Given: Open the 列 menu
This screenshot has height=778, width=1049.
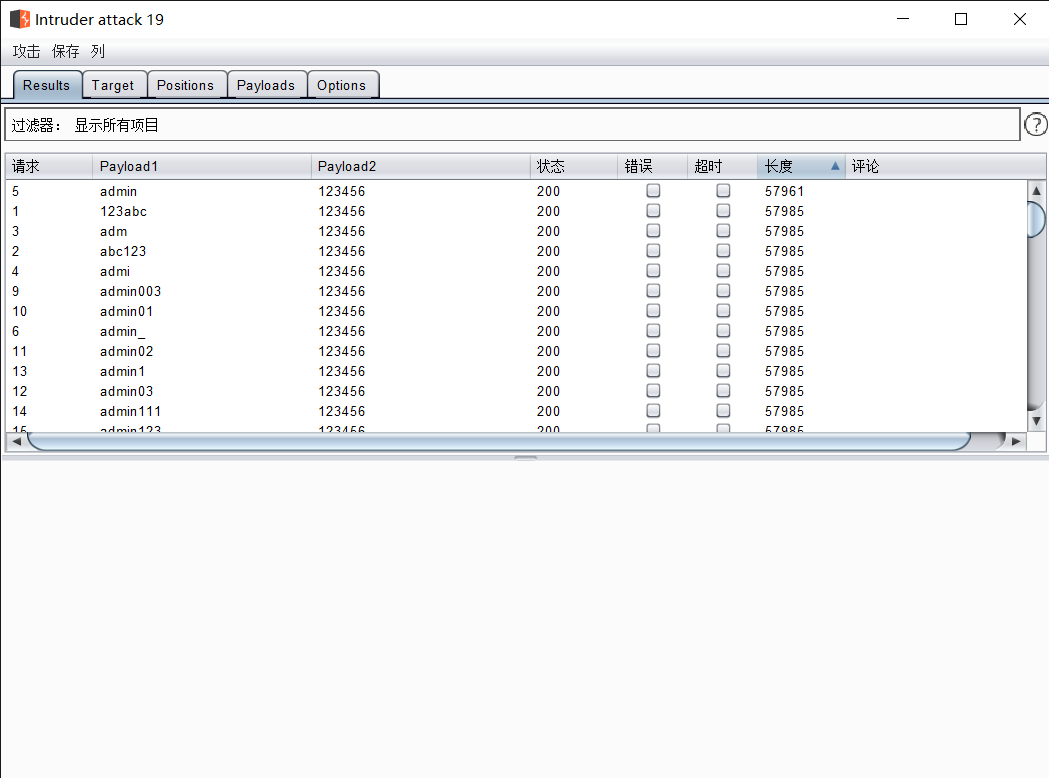Looking at the screenshot, I should click(x=98, y=52).
